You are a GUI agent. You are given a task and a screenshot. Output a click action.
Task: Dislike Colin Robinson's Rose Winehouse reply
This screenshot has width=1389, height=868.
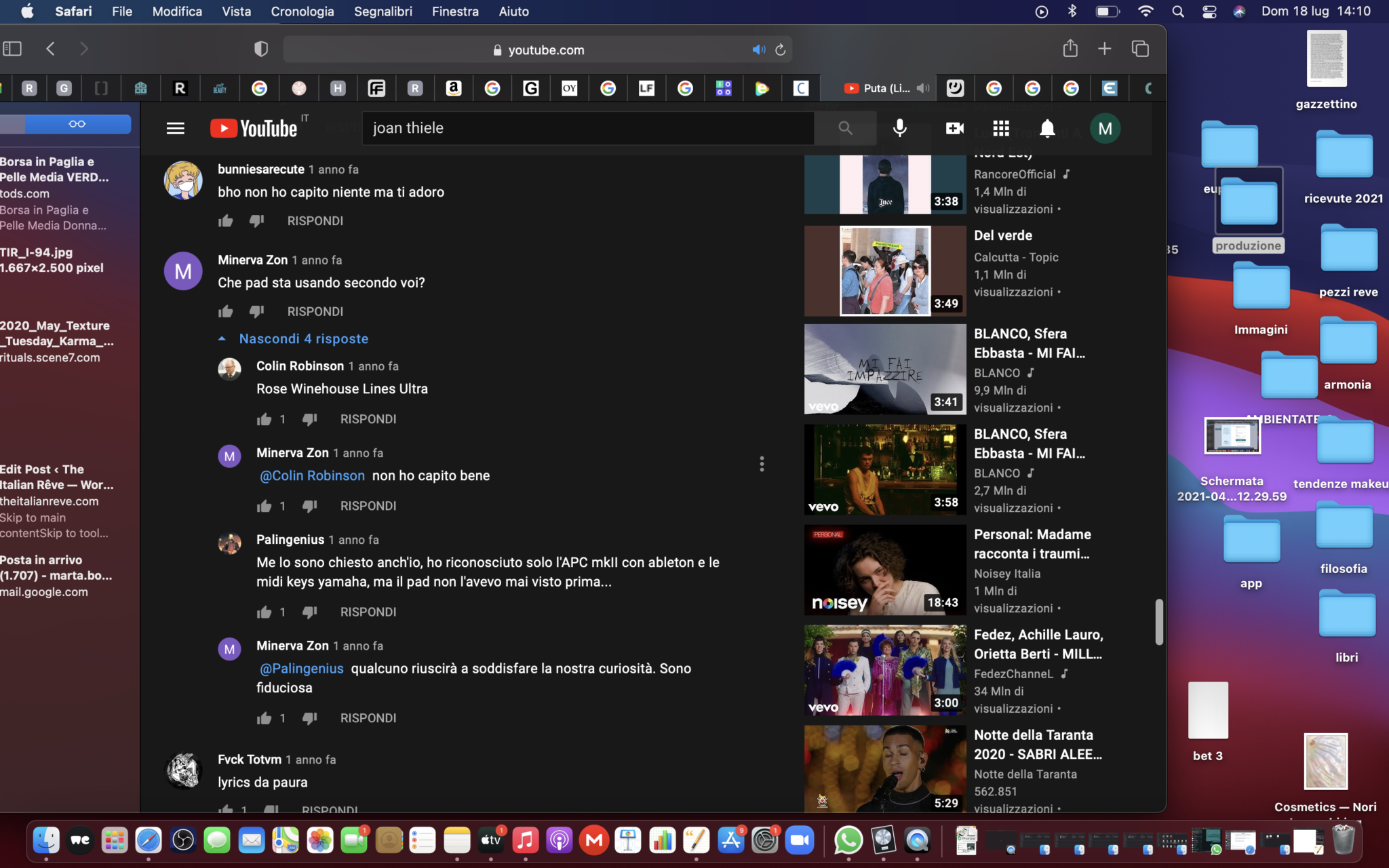point(310,419)
